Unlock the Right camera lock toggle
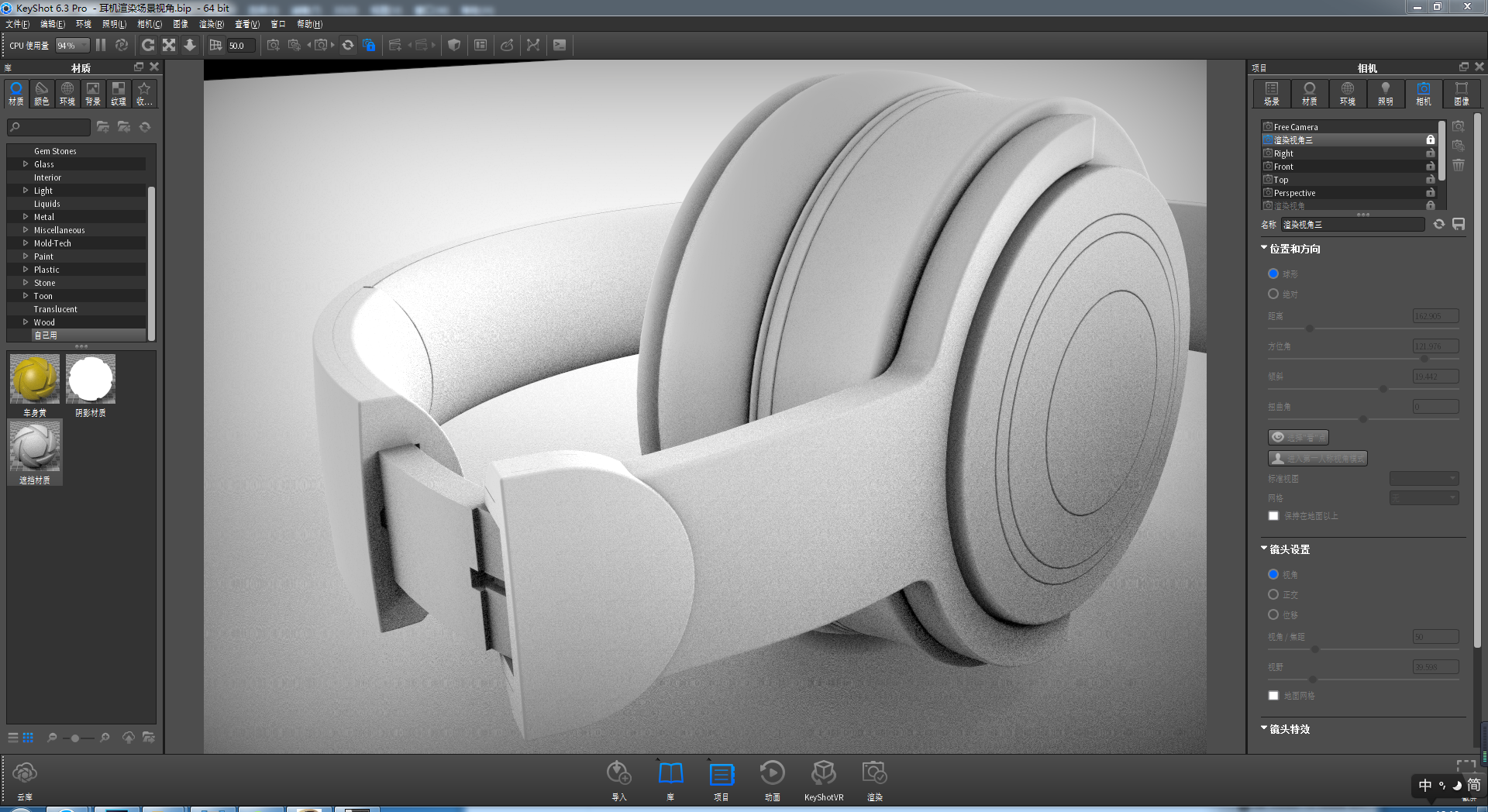Image resolution: width=1488 pixels, height=812 pixels. (1430, 153)
